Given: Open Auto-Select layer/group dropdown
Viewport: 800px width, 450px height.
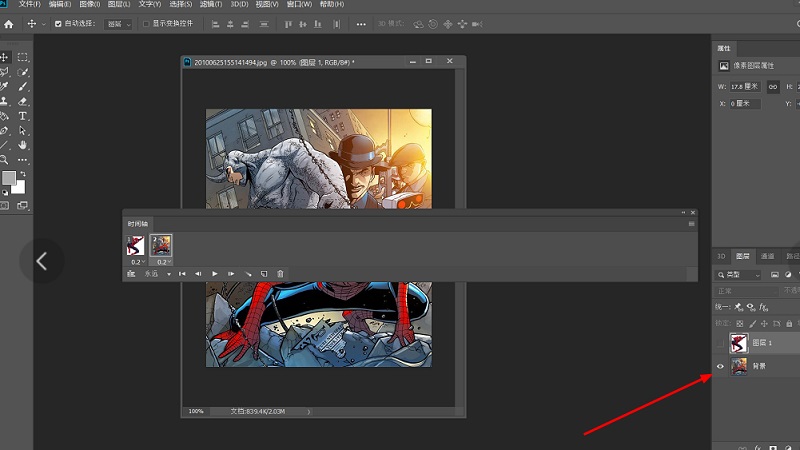Looking at the screenshot, I should 118,24.
